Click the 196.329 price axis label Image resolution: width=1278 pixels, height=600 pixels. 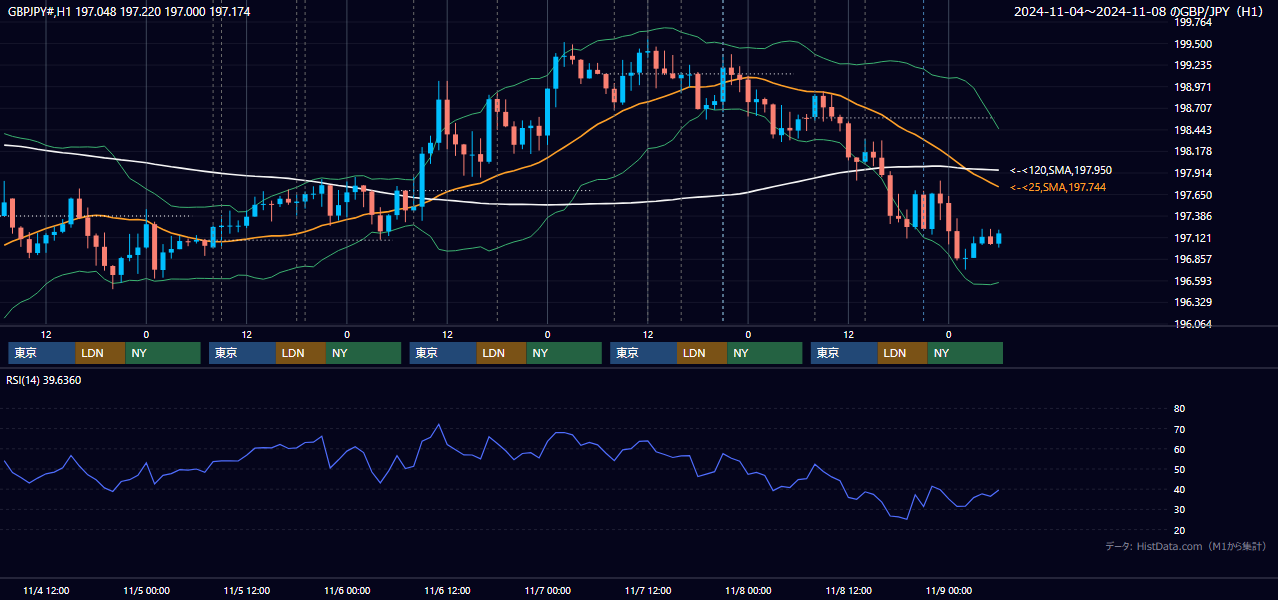[1193, 302]
